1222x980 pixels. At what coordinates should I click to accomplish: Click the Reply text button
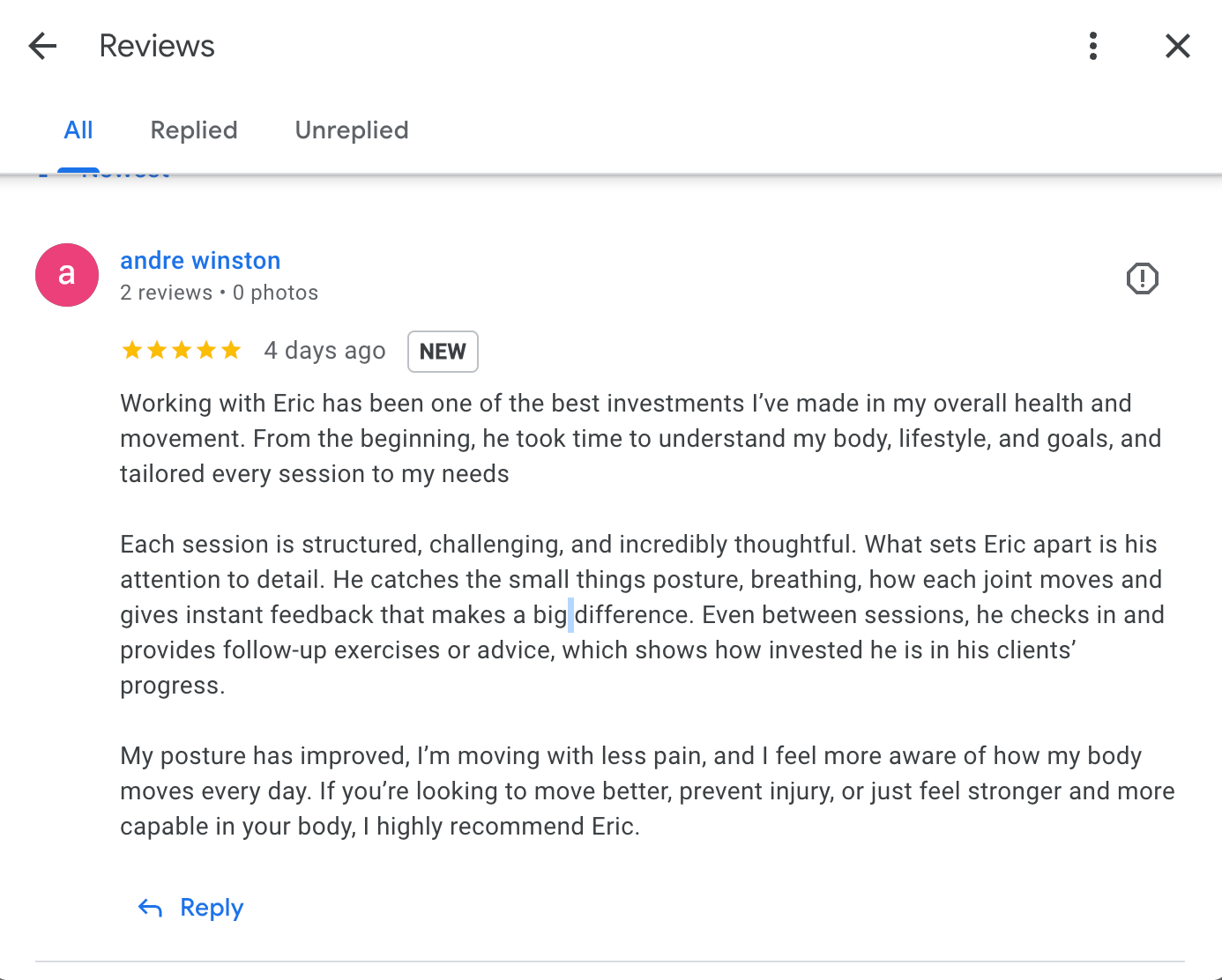click(x=212, y=908)
